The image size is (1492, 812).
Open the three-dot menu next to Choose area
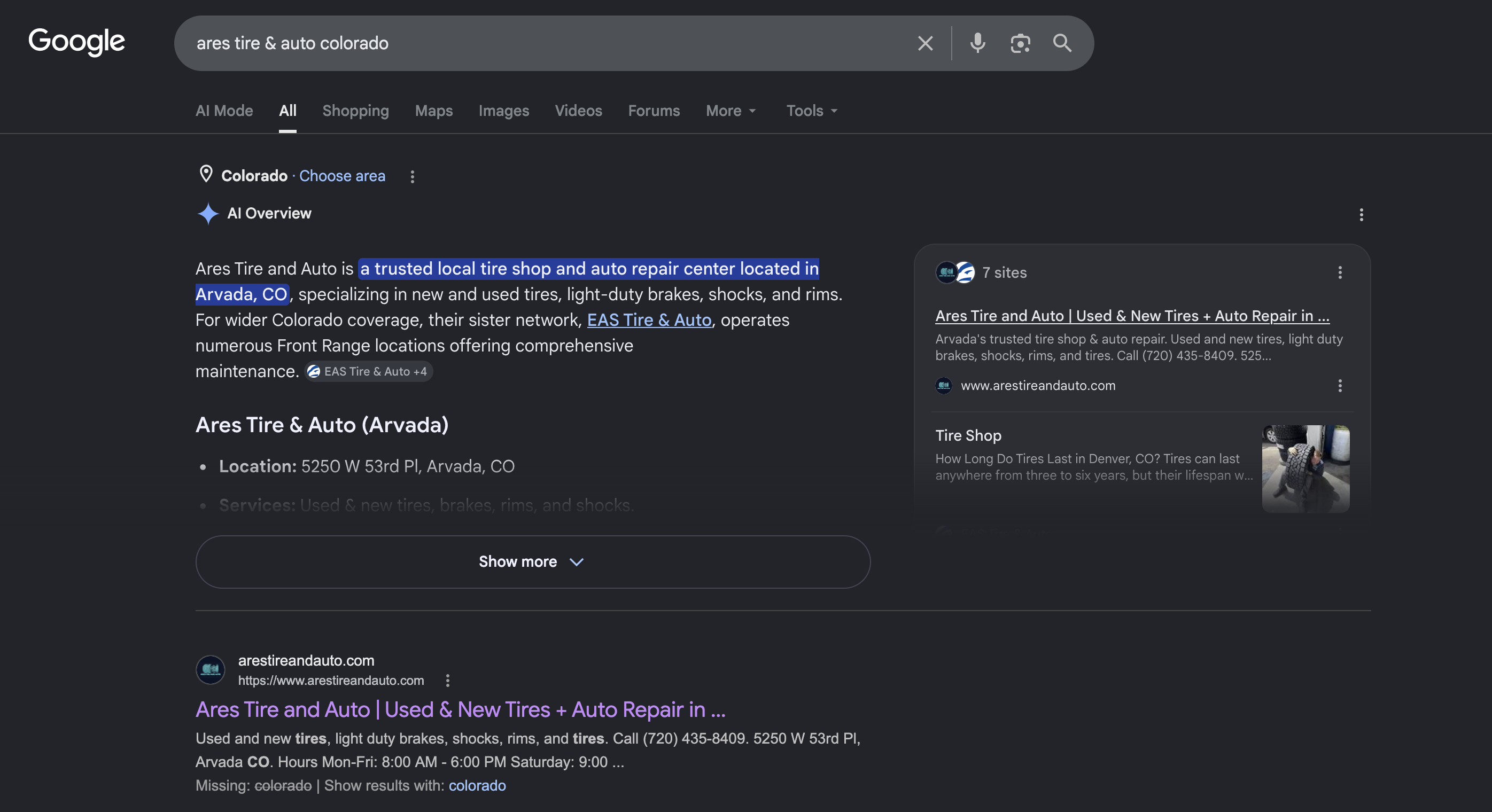tap(412, 177)
